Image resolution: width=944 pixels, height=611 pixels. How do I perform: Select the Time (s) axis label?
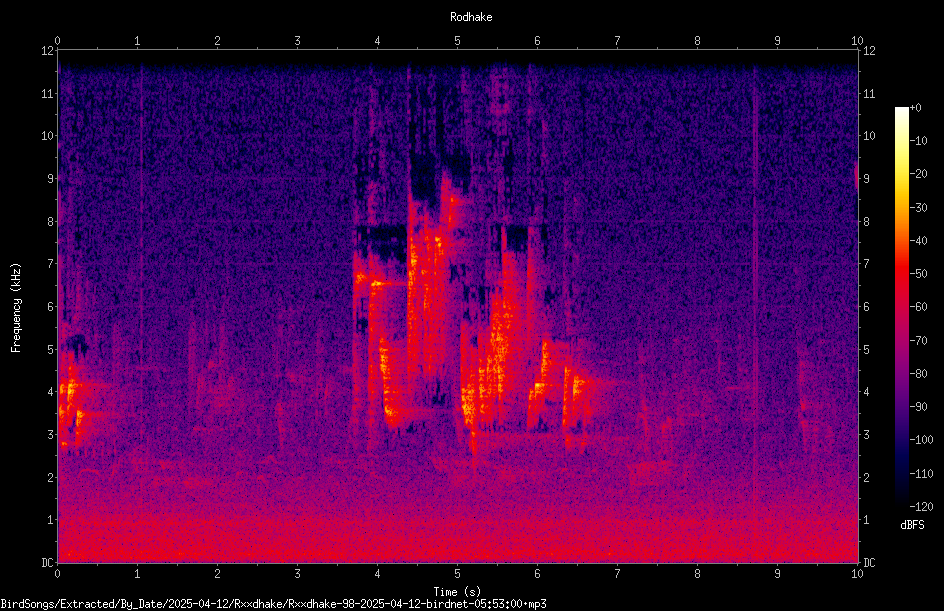[457, 592]
